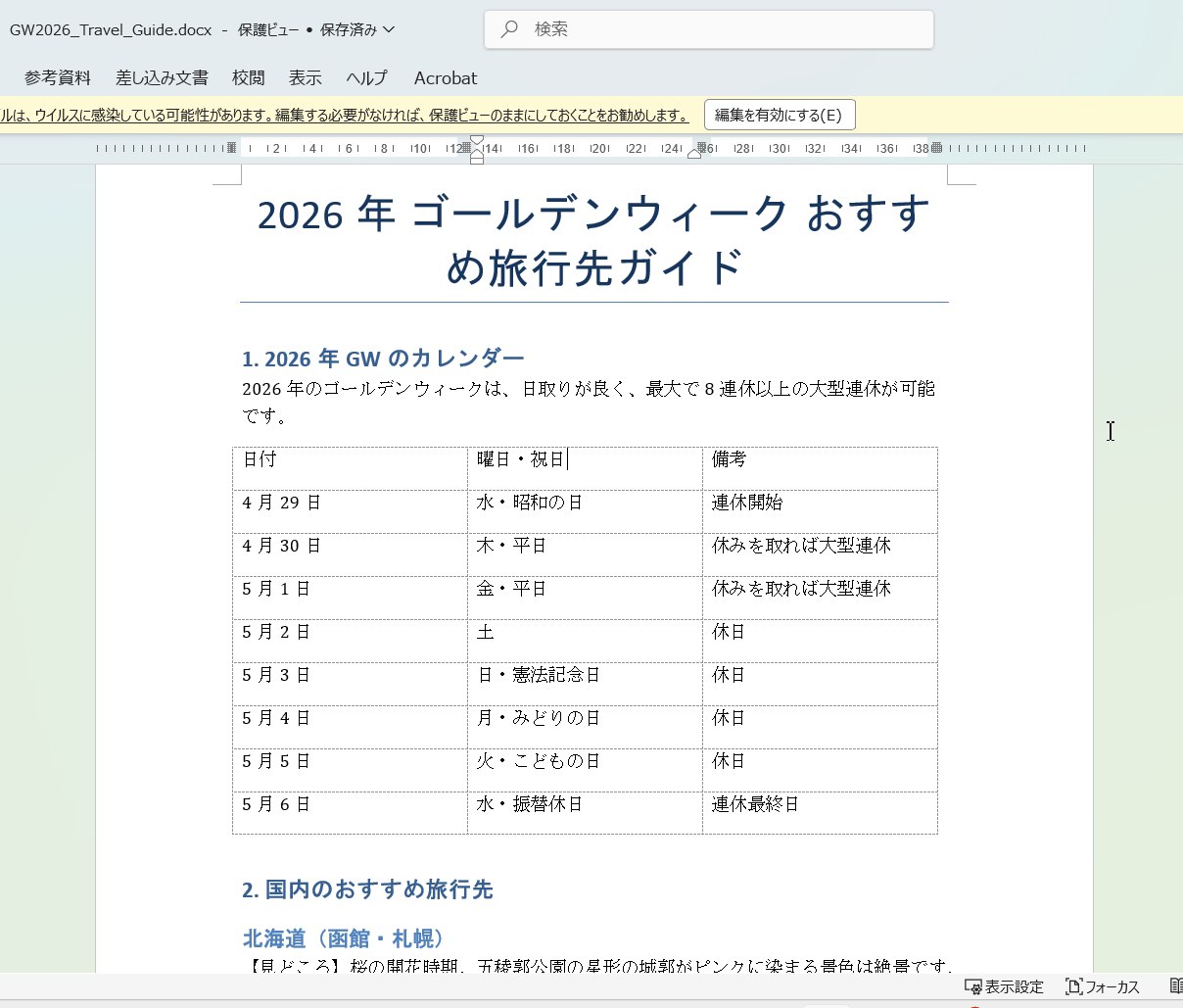The image size is (1183, 1008).
Task: Enable フォーカス mode from the status bar
Action: coord(1103,987)
